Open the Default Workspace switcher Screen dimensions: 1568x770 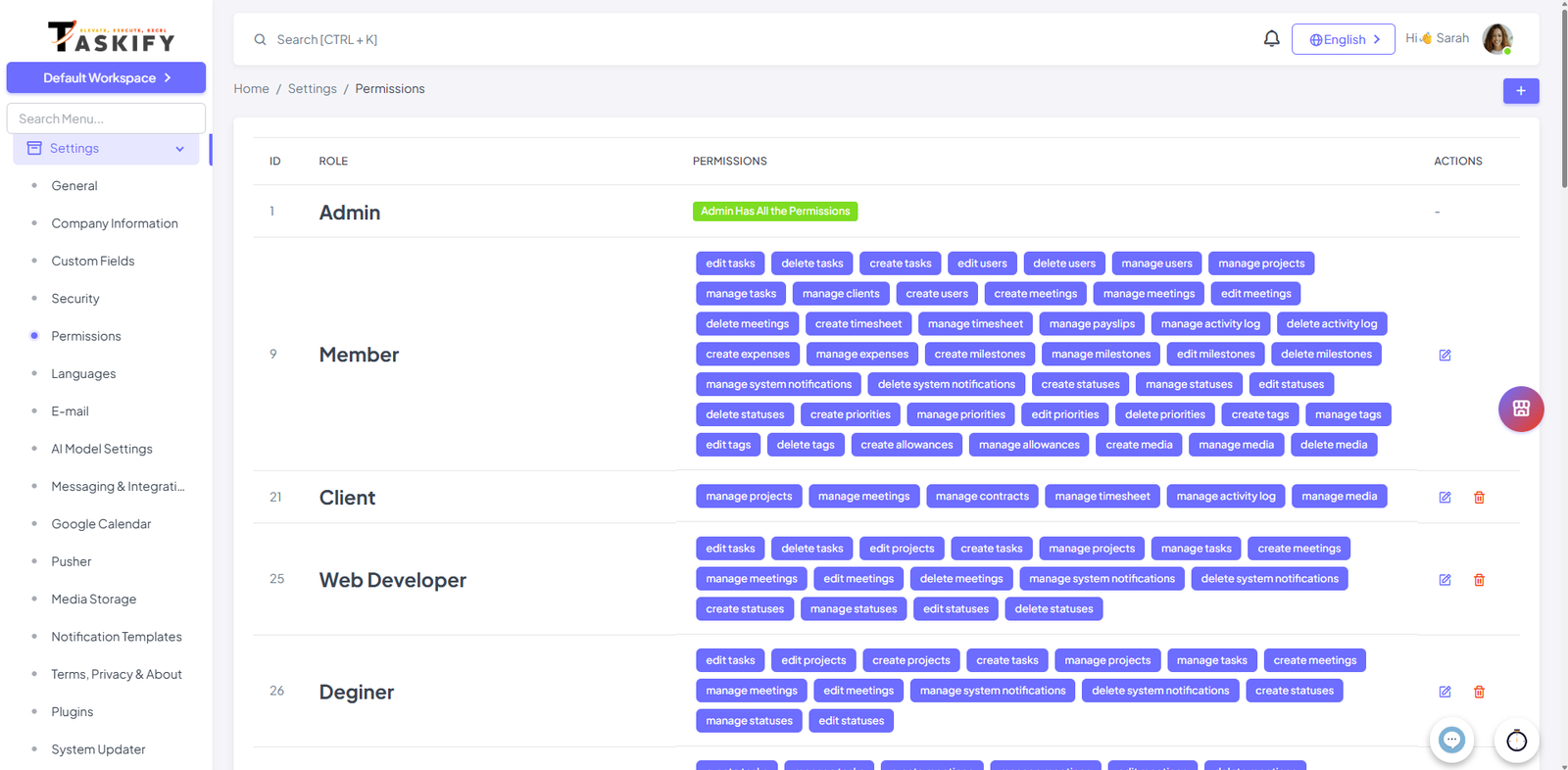point(106,77)
